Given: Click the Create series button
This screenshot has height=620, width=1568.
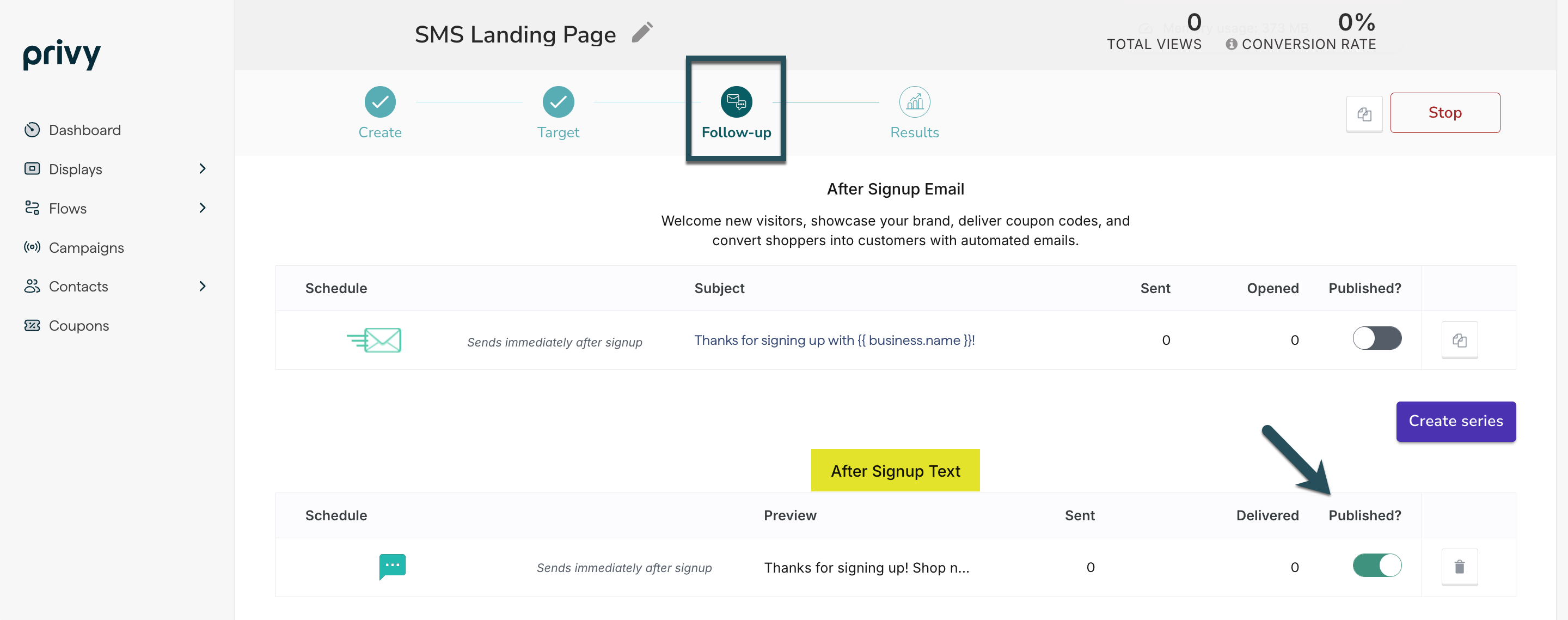Looking at the screenshot, I should [1455, 422].
